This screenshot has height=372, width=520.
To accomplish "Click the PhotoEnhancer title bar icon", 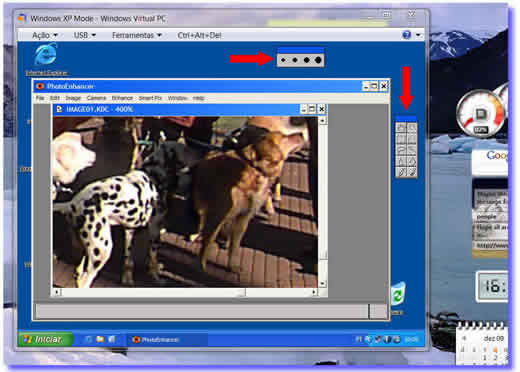I will 40,86.
